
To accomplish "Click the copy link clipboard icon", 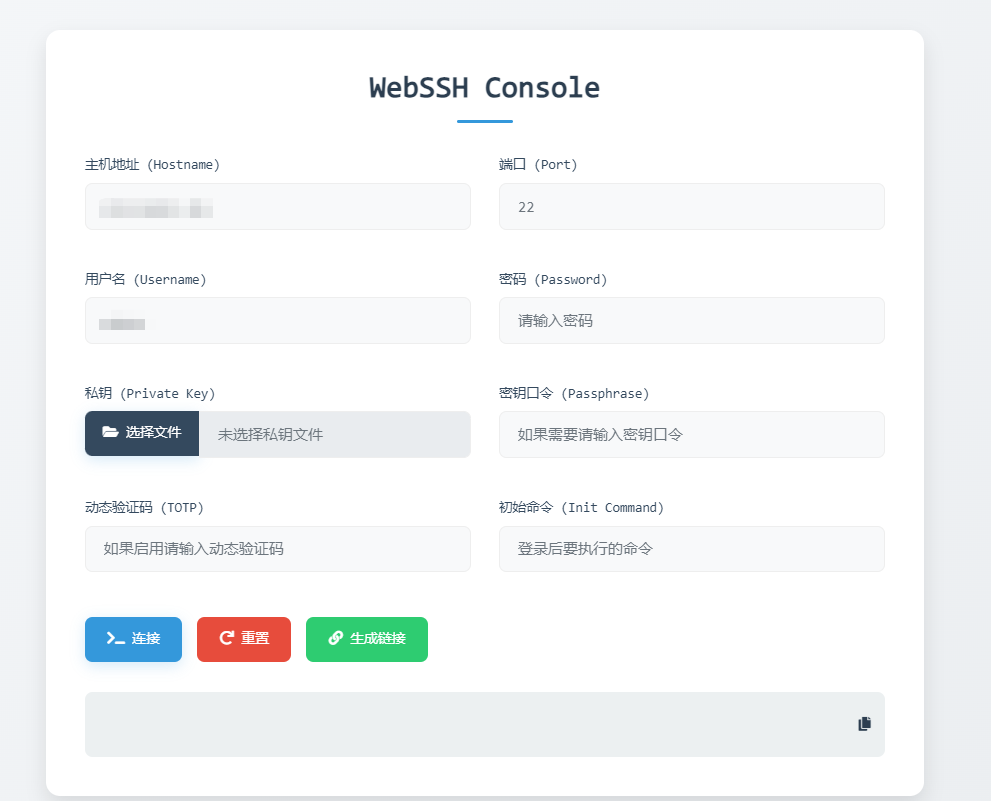I will point(864,724).
